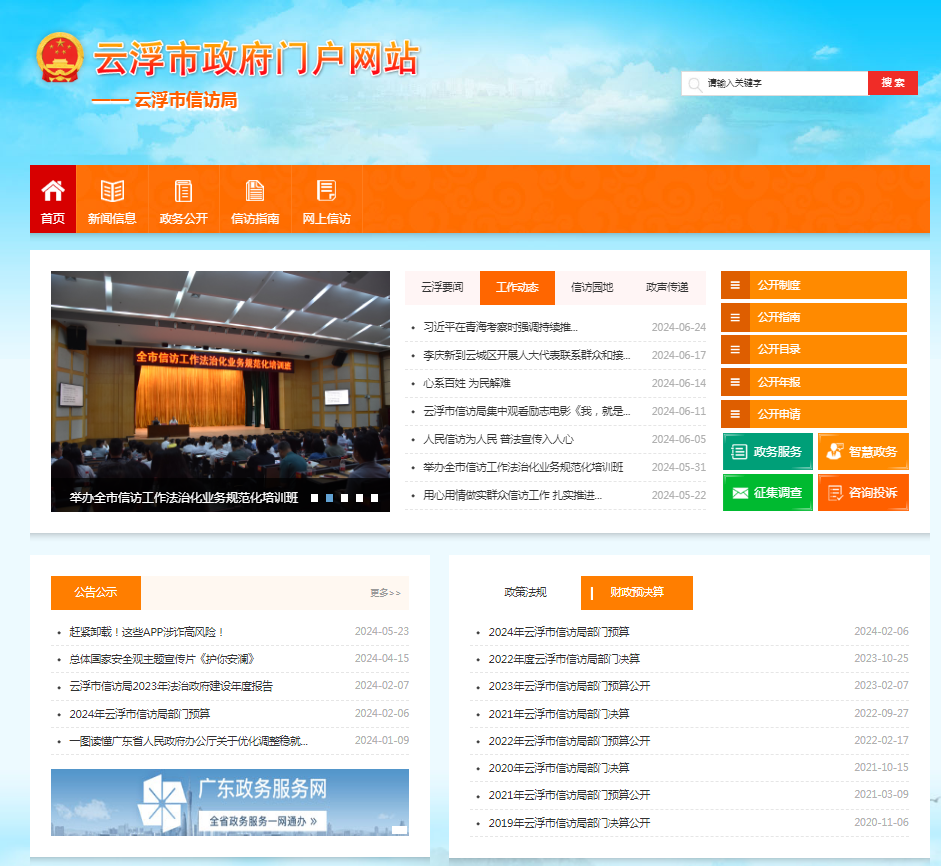Select the third carousel indicator dot
Screen dimensions: 941x866
pyautogui.click(x=344, y=497)
